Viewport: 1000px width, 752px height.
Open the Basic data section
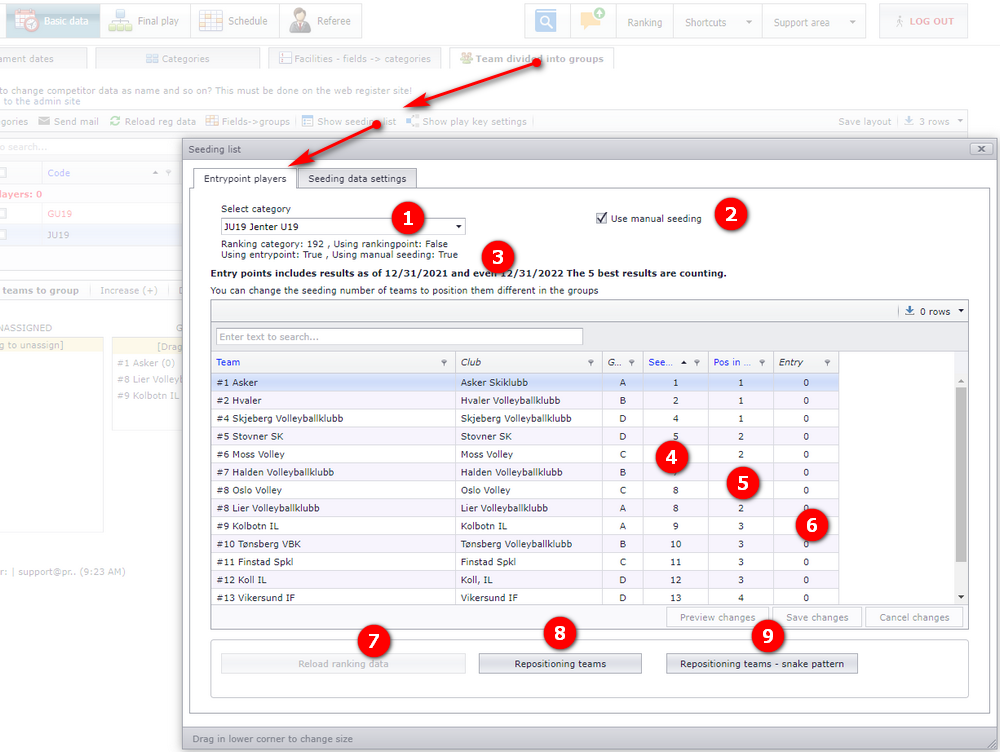point(53,21)
